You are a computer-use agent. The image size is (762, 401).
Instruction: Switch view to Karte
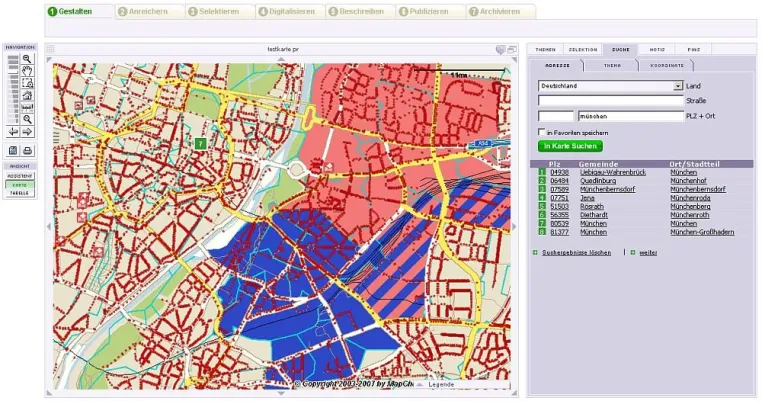[x=19, y=185]
